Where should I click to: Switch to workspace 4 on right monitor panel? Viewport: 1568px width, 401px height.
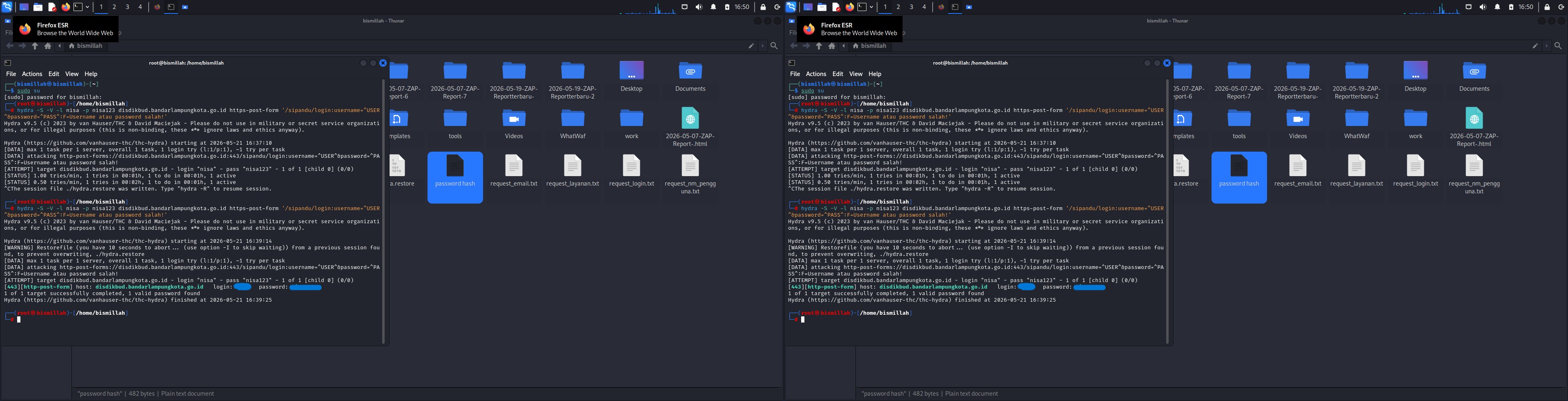924,7
